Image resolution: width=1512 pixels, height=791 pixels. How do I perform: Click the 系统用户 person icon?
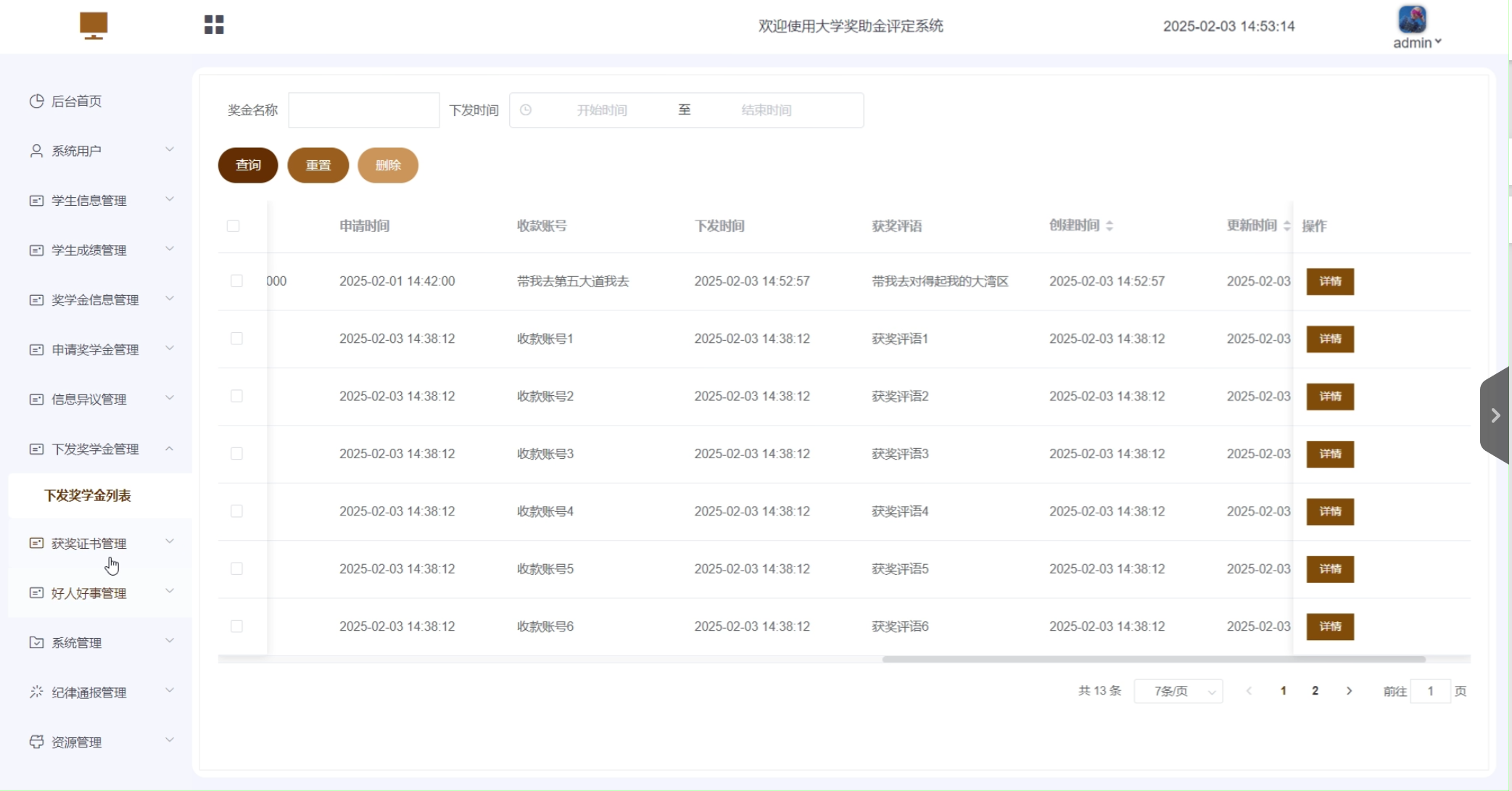pos(36,151)
